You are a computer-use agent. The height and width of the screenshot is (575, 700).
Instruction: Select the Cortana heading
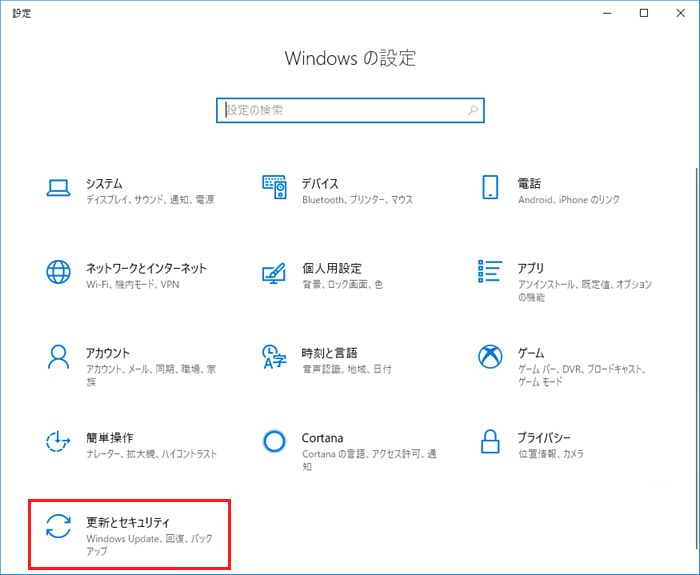click(322, 438)
